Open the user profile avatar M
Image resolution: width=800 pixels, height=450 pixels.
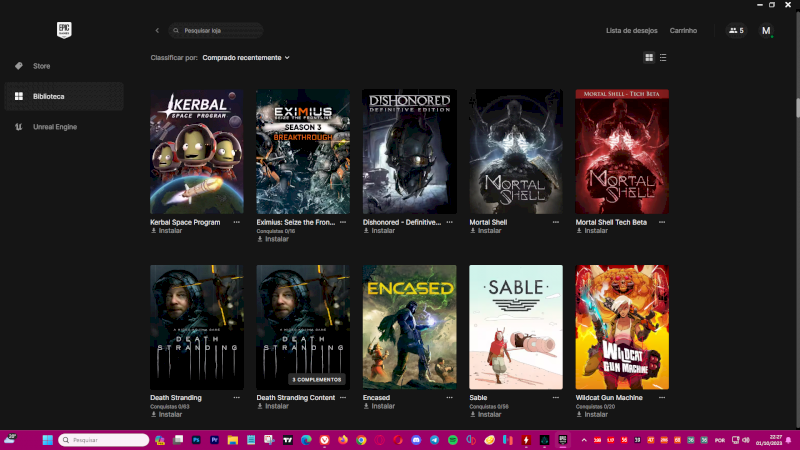click(x=766, y=31)
